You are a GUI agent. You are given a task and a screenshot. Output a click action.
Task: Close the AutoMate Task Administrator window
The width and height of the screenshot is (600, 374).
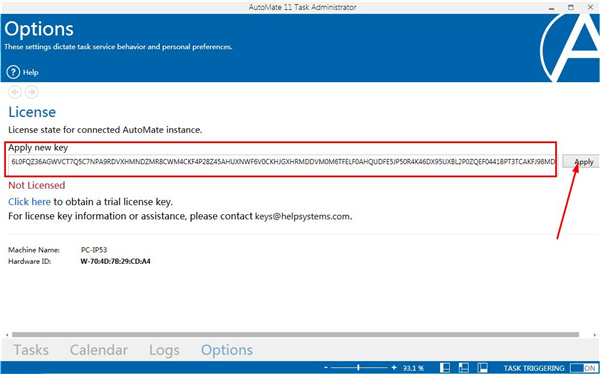pyautogui.click(x=590, y=7)
